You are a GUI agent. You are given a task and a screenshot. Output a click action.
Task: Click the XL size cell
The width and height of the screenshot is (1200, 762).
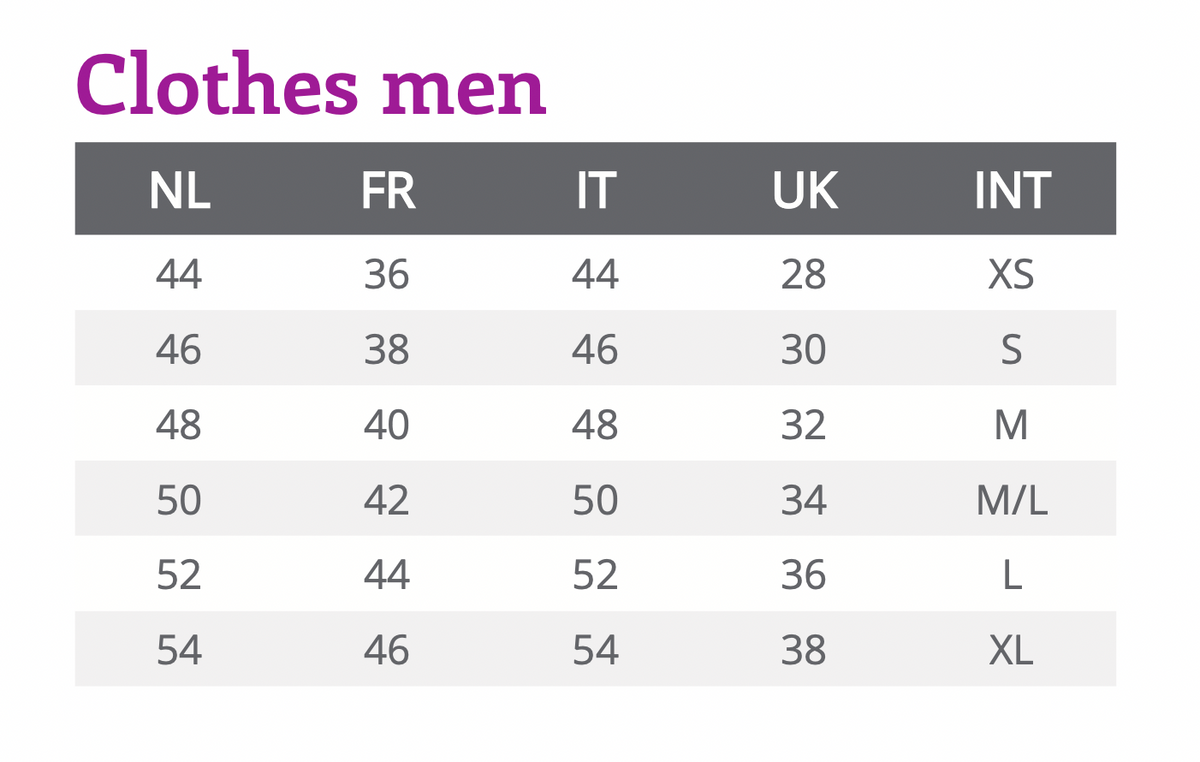click(1011, 650)
